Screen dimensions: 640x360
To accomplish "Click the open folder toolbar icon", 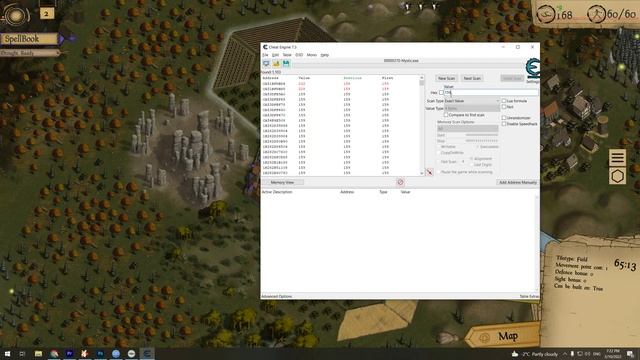I will pyautogui.click(x=276, y=64).
